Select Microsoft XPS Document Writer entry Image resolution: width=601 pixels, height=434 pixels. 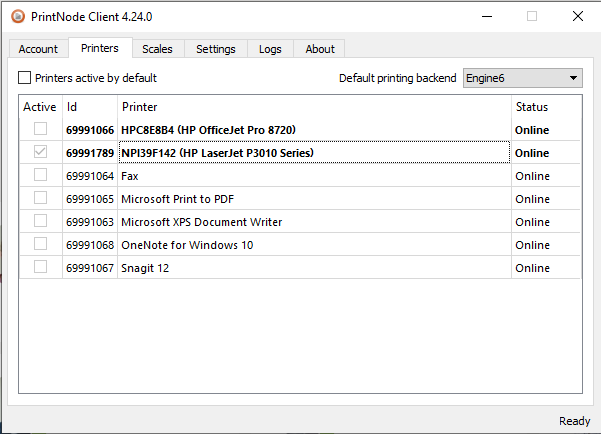coord(202,222)
